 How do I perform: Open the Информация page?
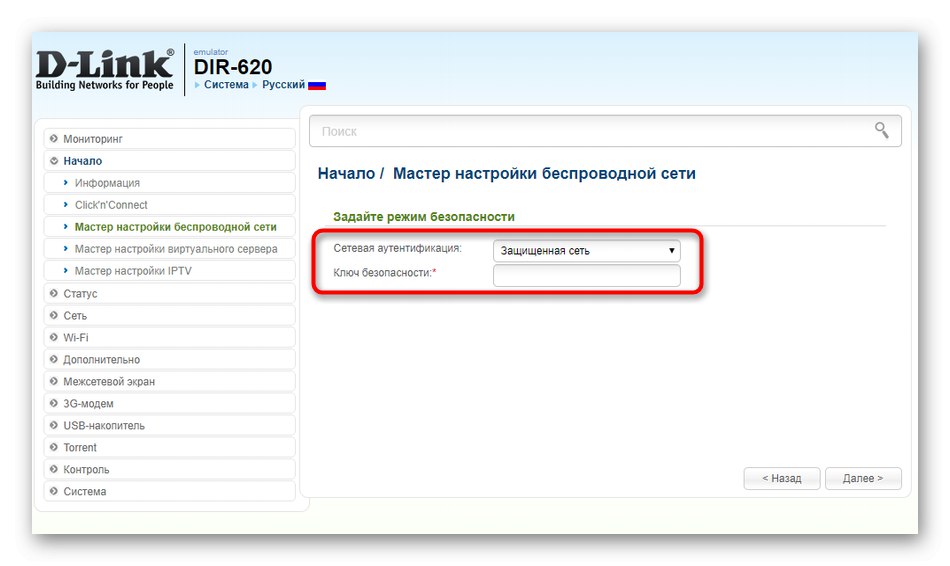tap(170, 182)
